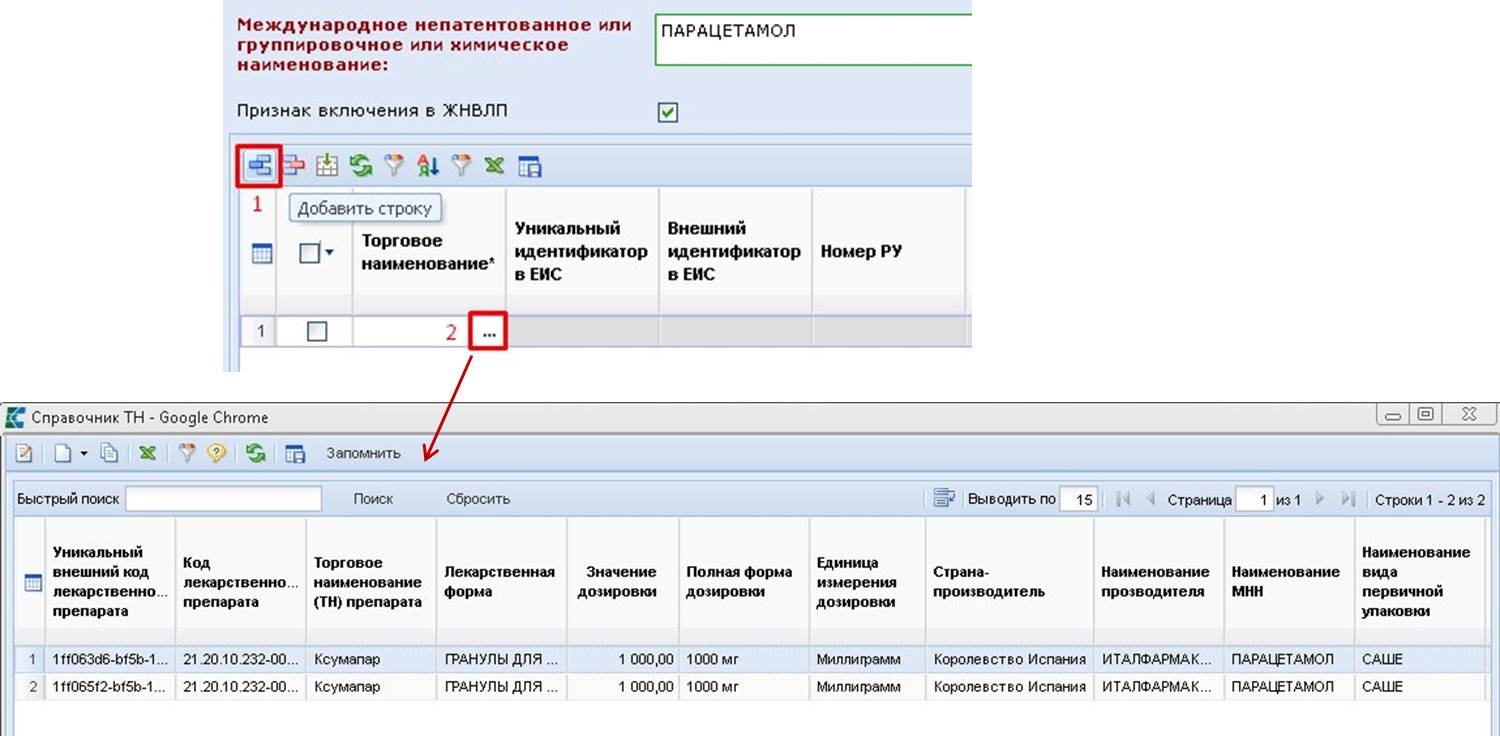Open the ellipsis lookup button in the Торговое наименование cell
The height and width of the screenshot is (736, 1500).
click(x=488, y=332)
